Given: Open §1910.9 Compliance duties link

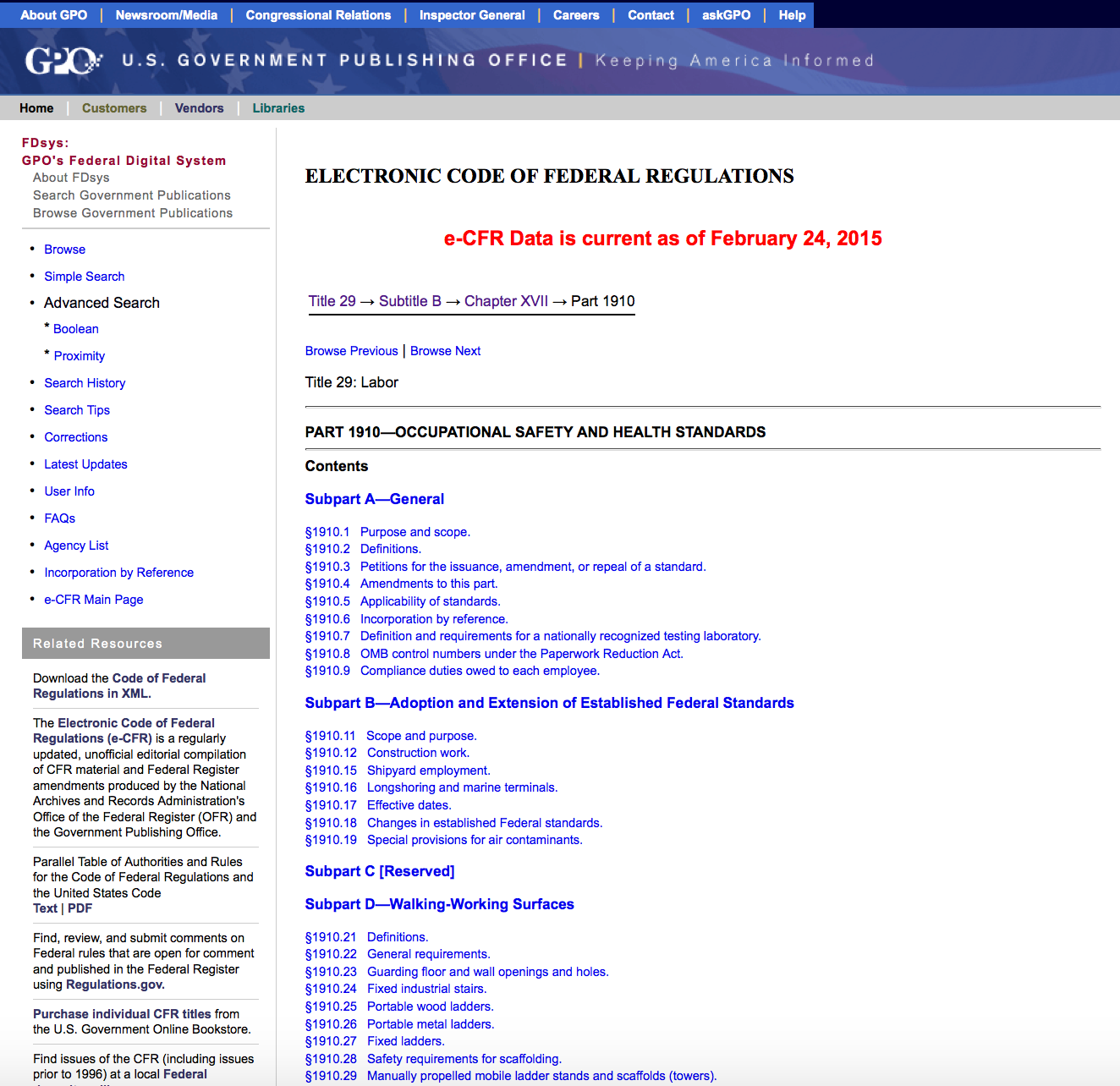Looking at the screenshot, I should pyautogui.click(x=453, y=671).
